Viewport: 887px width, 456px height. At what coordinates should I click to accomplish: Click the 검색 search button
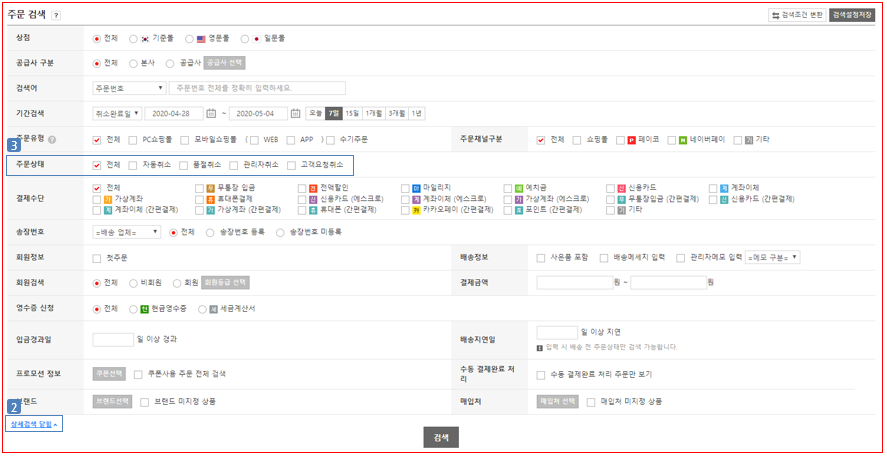coord(441,437)
